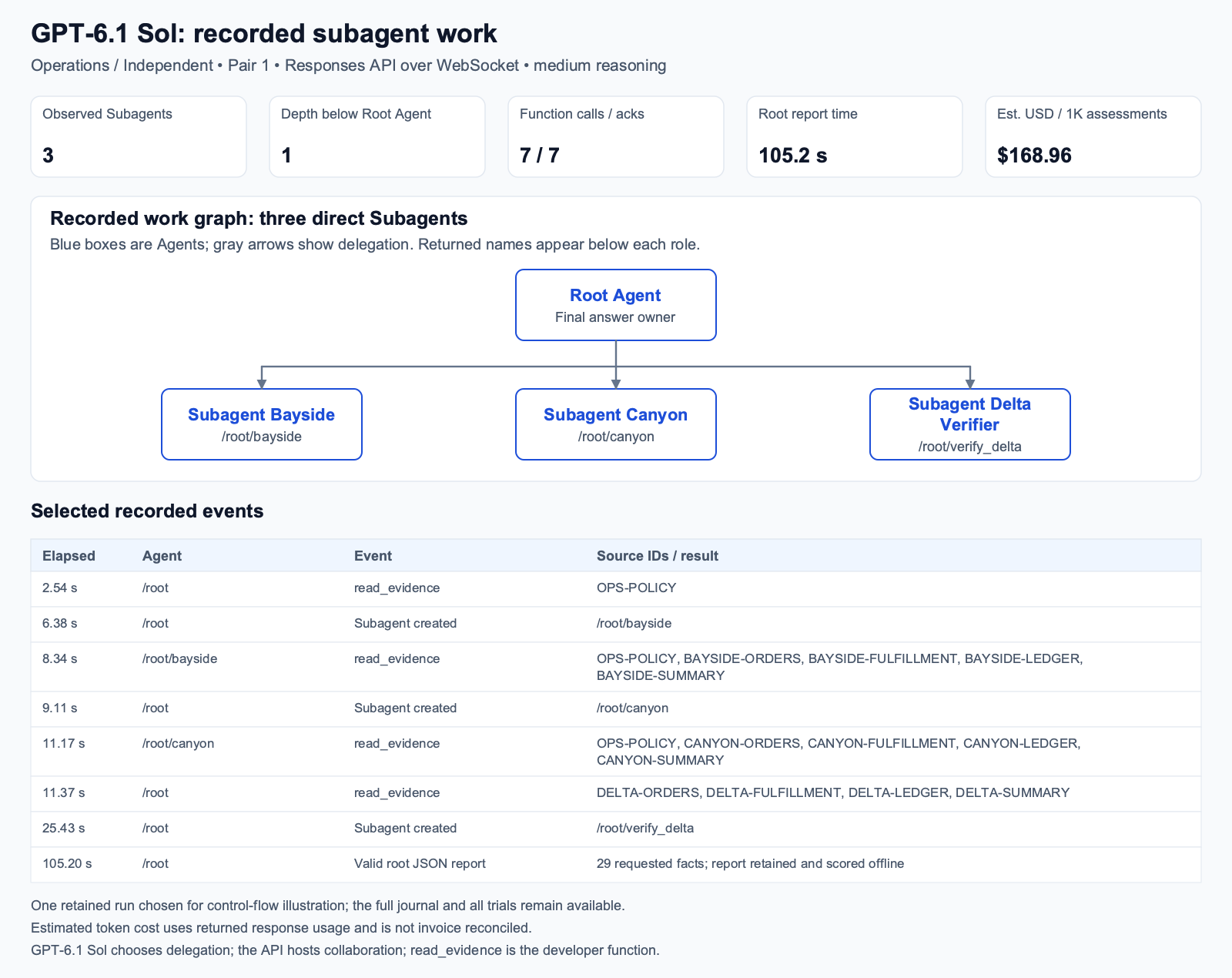Click the 11.17 s elapsed cell

64,744
